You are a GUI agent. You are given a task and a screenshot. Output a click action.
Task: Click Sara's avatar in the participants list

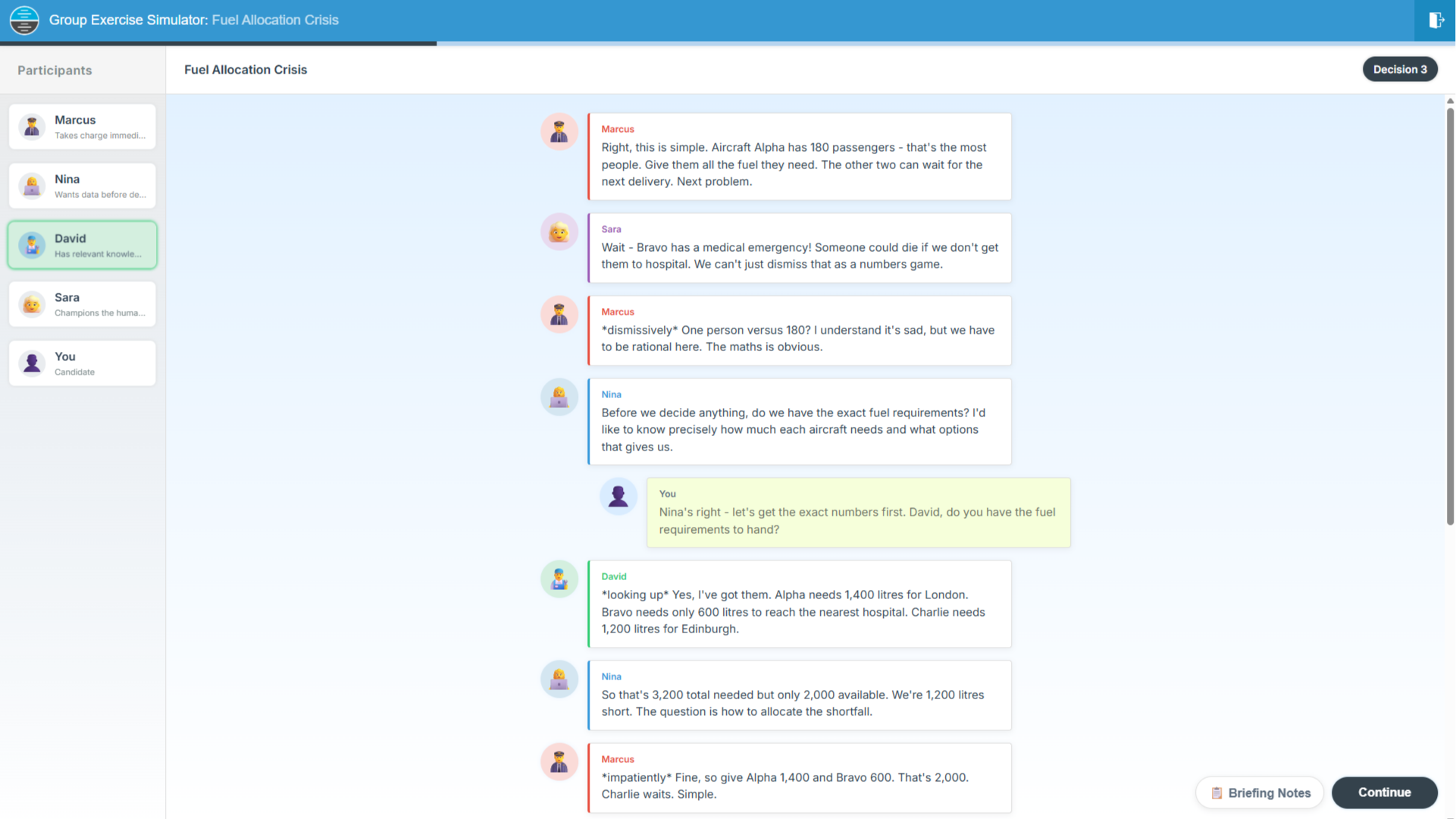pyautogui.click(x=32, y=304)
